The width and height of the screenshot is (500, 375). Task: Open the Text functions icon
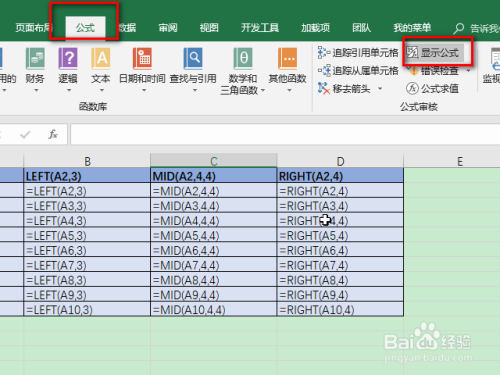101,59
